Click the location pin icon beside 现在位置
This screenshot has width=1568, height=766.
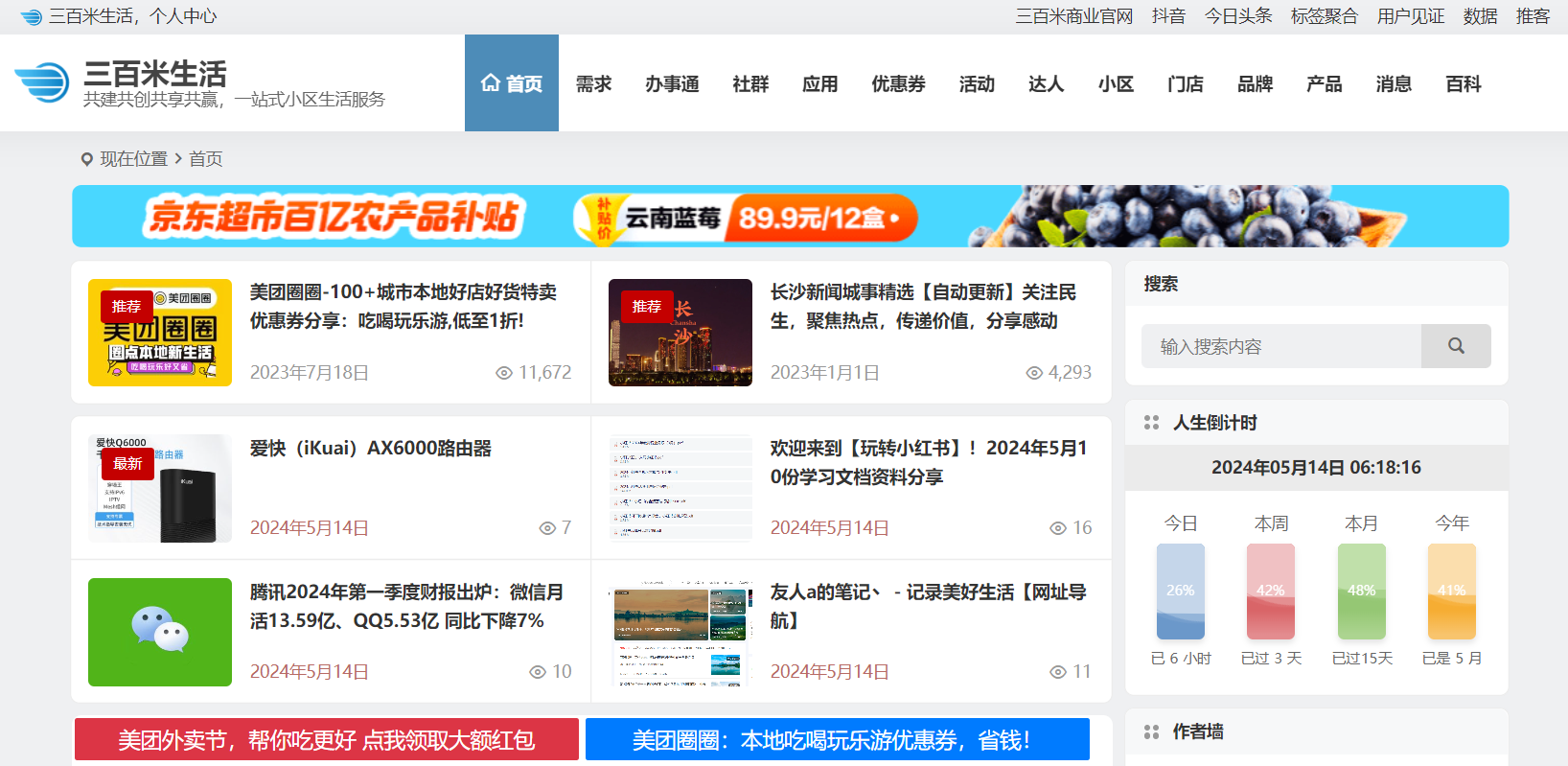(x=87, y=159)
